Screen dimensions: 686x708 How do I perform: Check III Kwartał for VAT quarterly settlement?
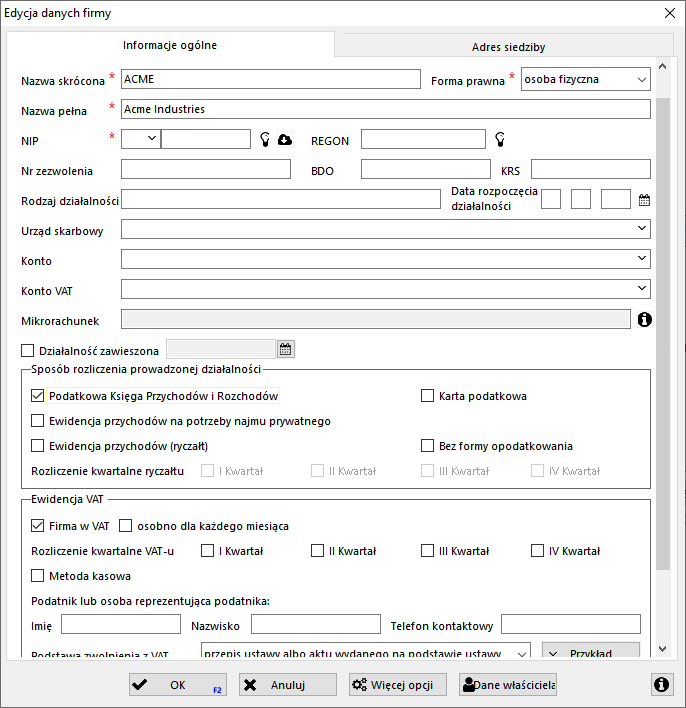point(427,551)
